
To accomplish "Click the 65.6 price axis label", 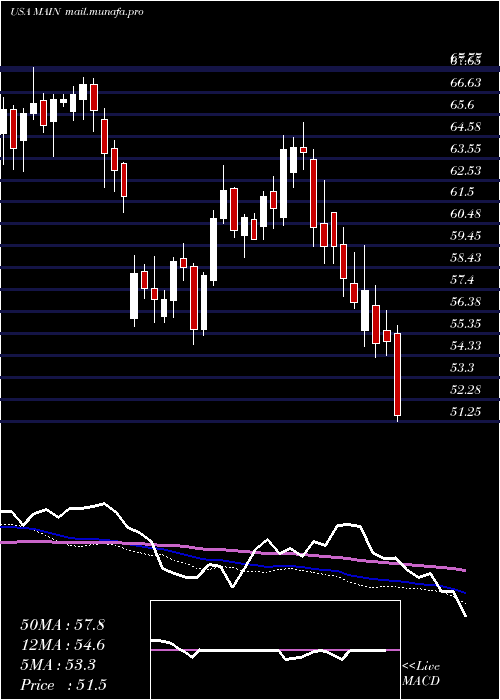I will pos(462,105).
